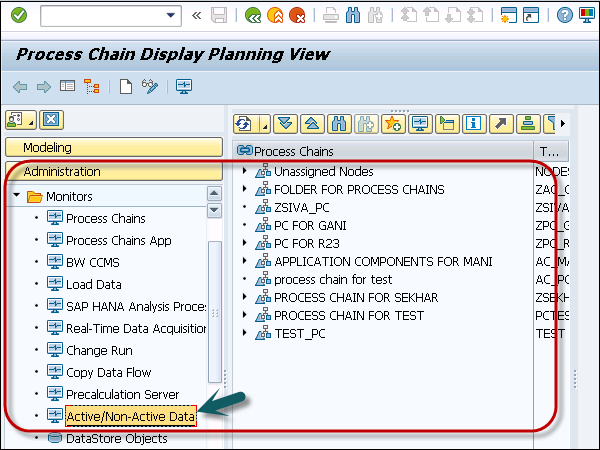Click the green Back icon
Screen dimensions: 600x450
(253, 16)
